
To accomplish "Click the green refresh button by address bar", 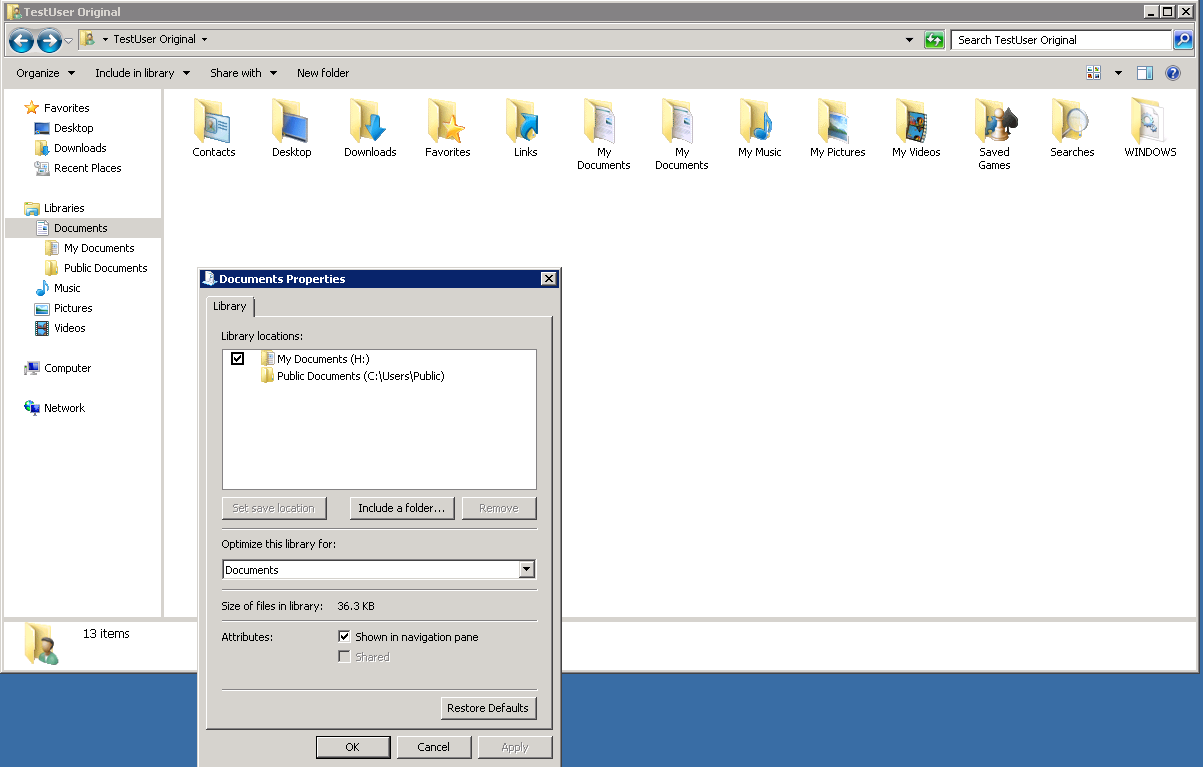I will tap(934, 40).
